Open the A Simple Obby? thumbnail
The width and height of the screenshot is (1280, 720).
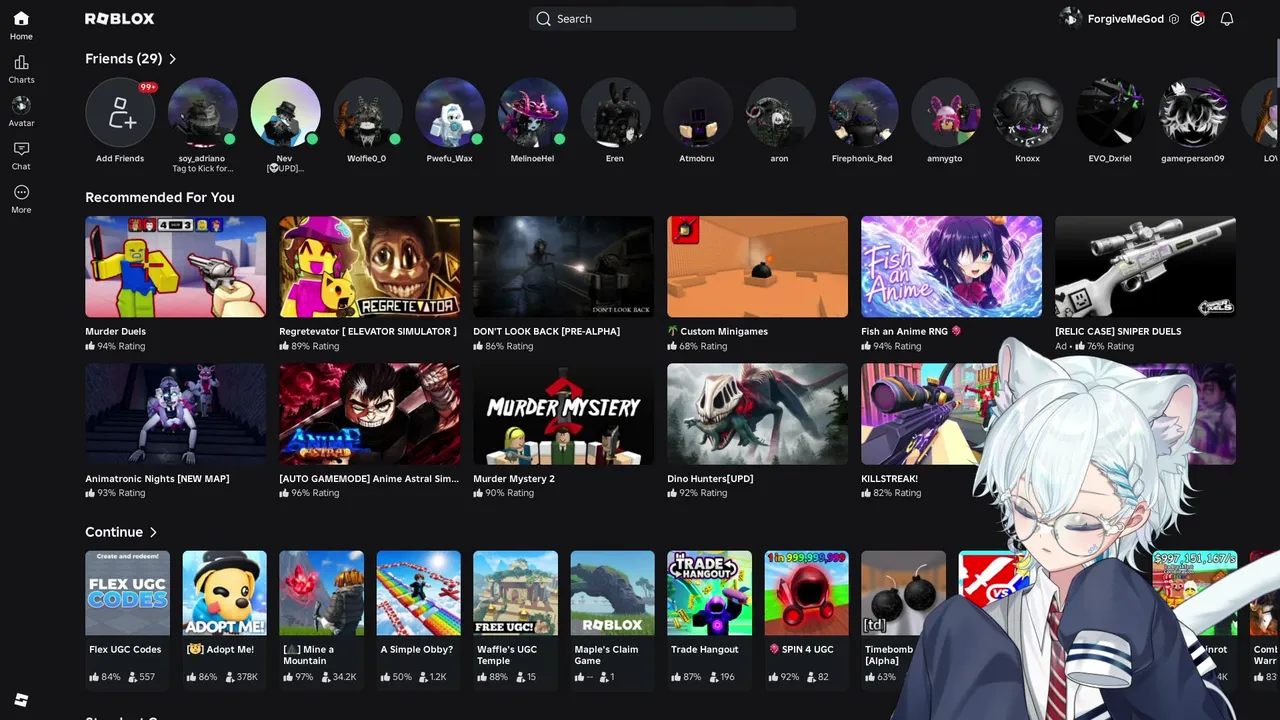pyautogui.click(x=419, y=593)
